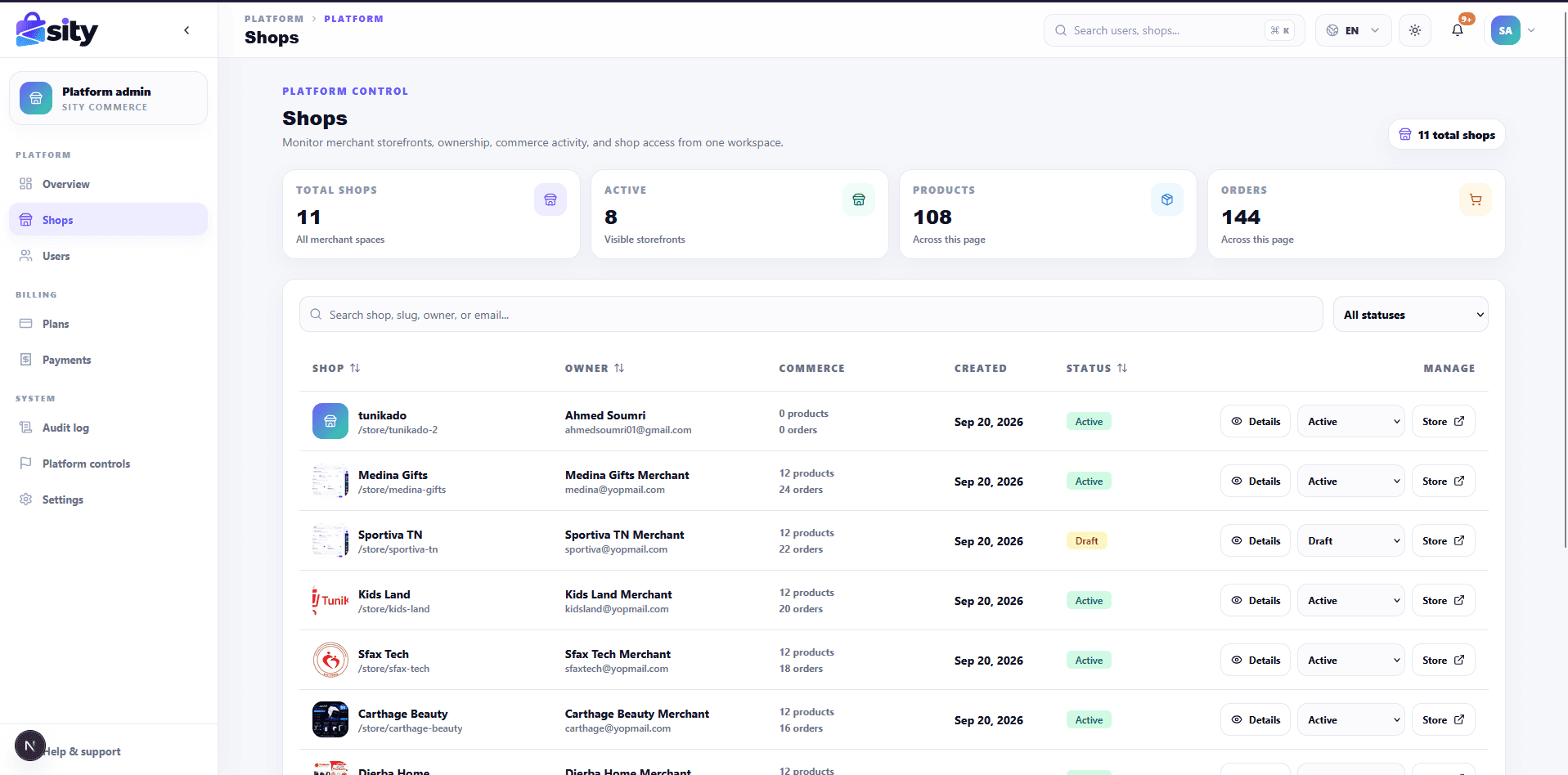Focus the shop, slug, owner search field
This screenshot has width=1568, height=775.
point(811,315)
